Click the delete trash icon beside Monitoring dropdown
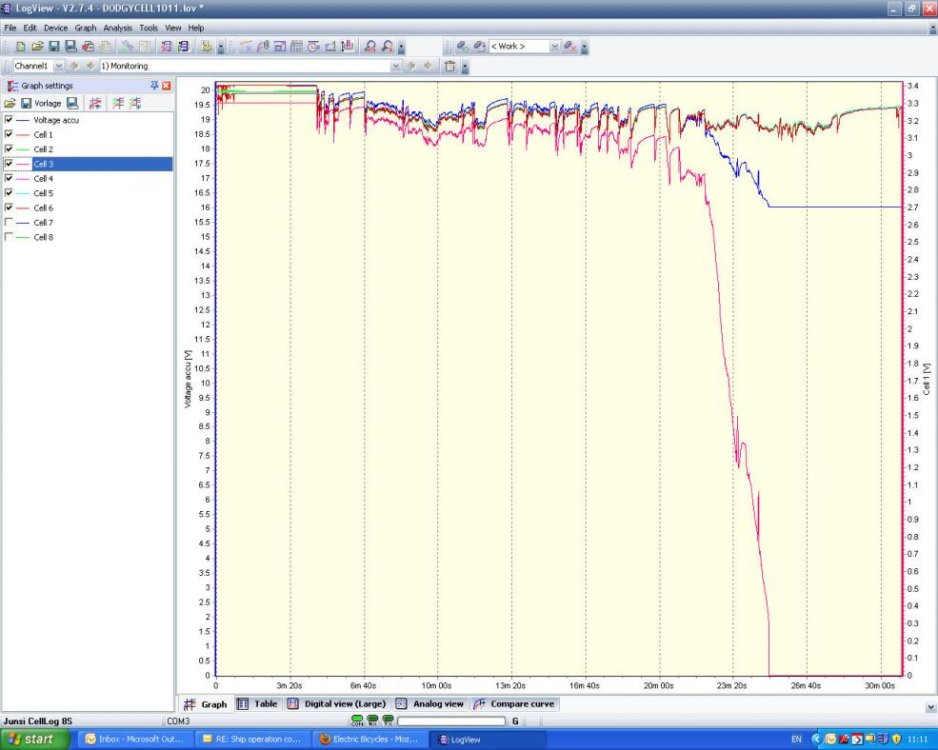The image size is (938, 750). [450, 66]
